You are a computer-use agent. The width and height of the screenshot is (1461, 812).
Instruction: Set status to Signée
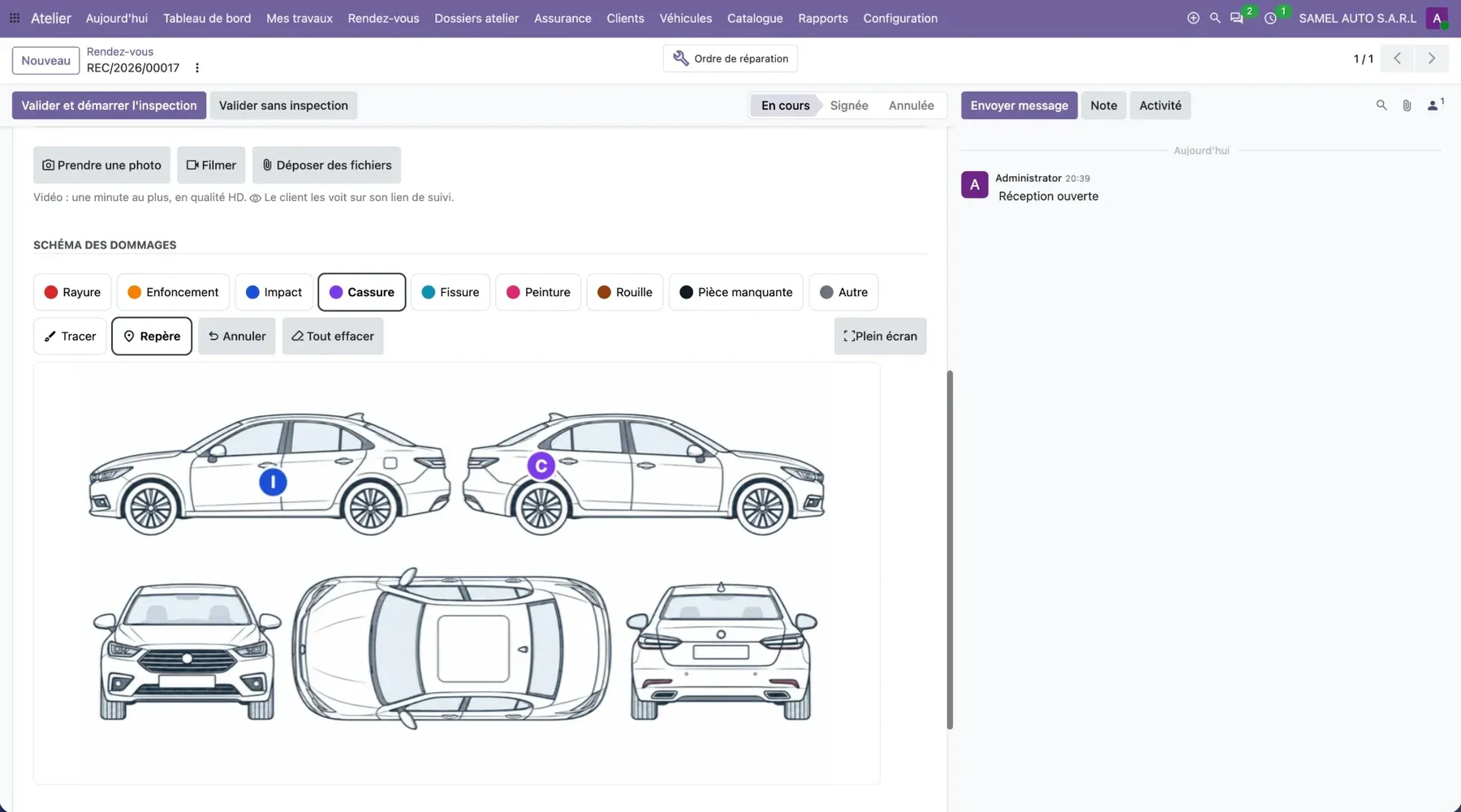(849, 105)
